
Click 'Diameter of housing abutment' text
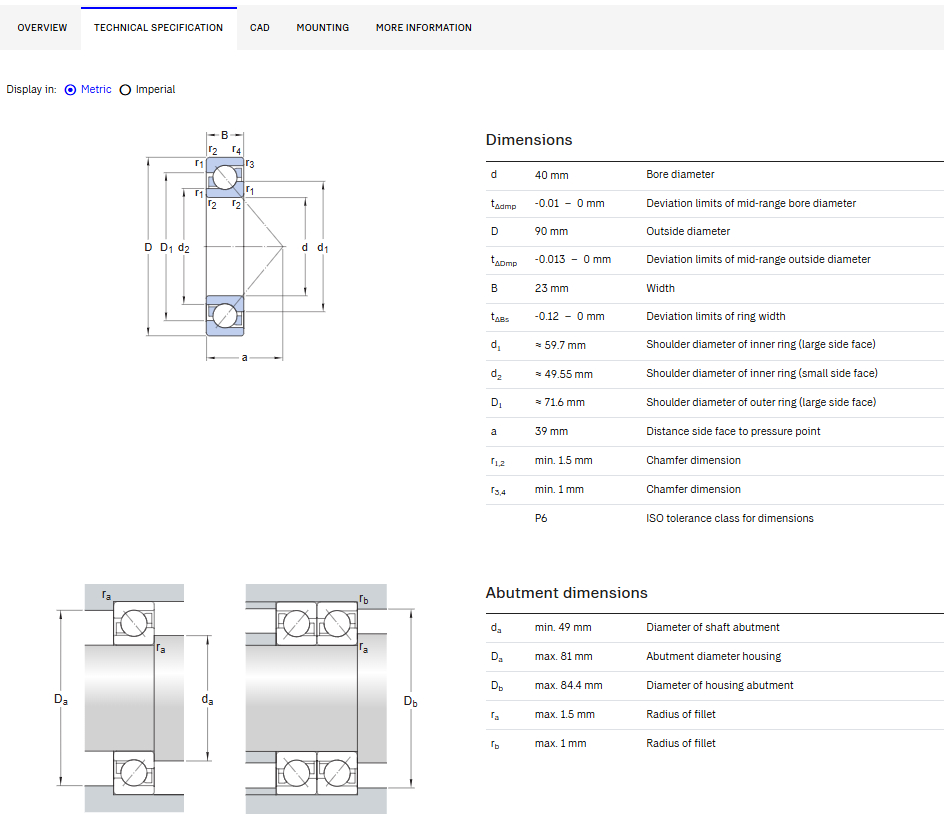719,685
